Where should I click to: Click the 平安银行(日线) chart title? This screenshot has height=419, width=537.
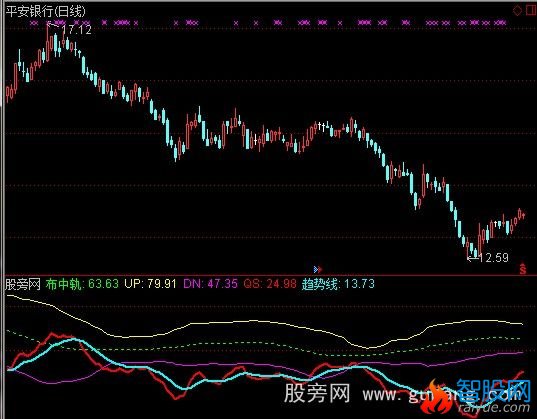(x=45, y=11)
